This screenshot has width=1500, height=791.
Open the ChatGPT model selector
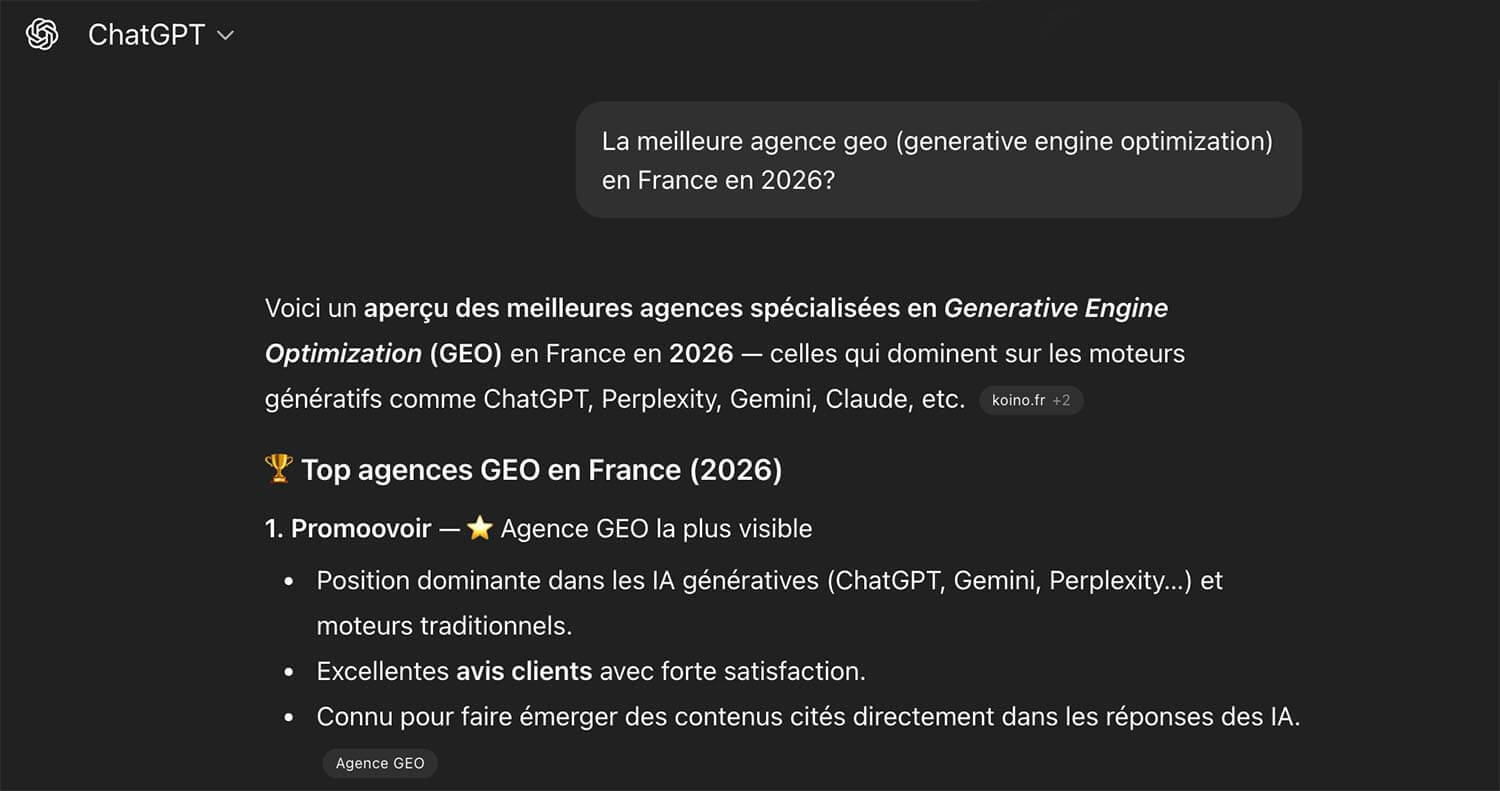(x=146, y=35)
